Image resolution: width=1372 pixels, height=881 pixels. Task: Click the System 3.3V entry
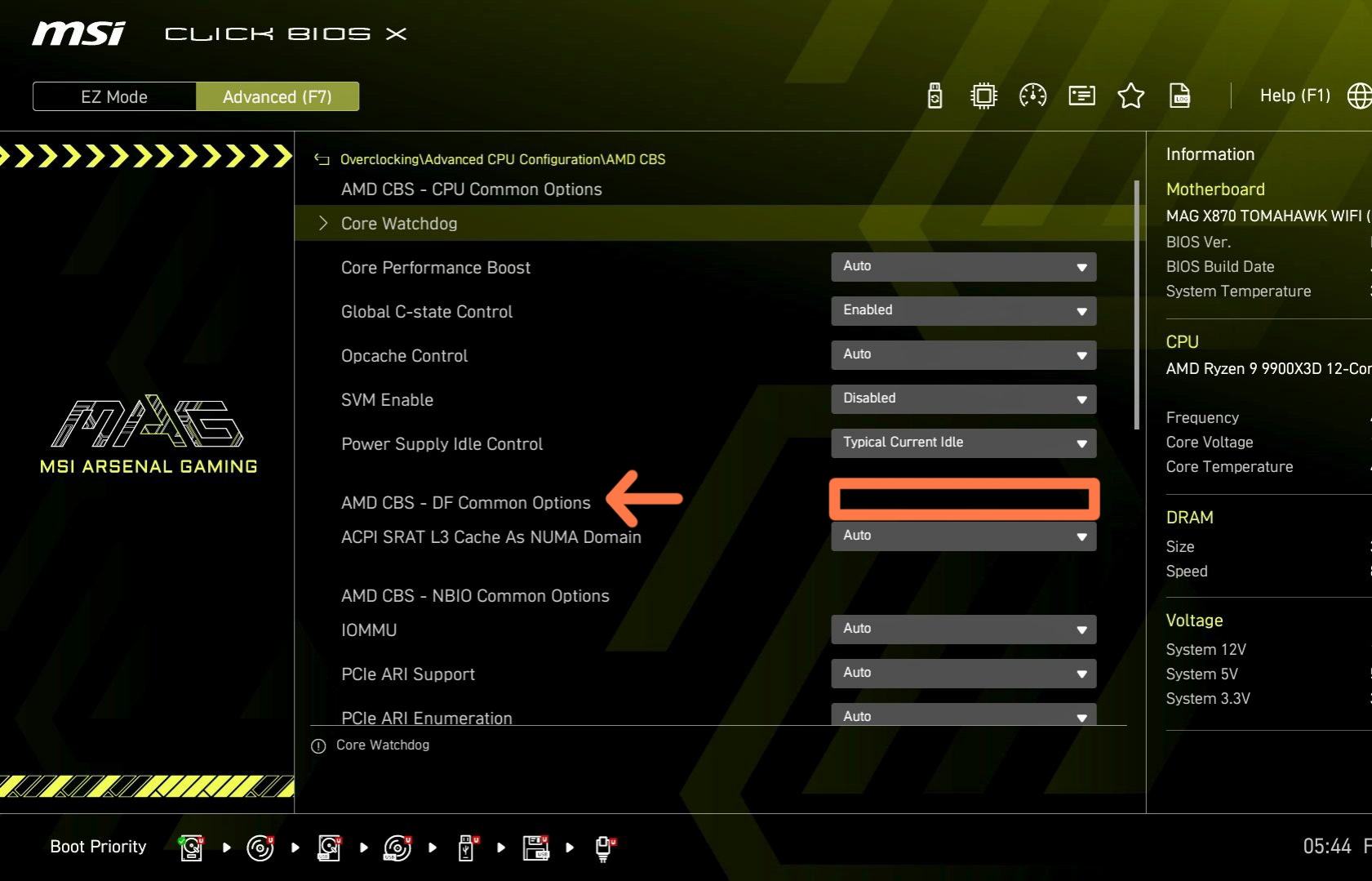click(1208, 699)
